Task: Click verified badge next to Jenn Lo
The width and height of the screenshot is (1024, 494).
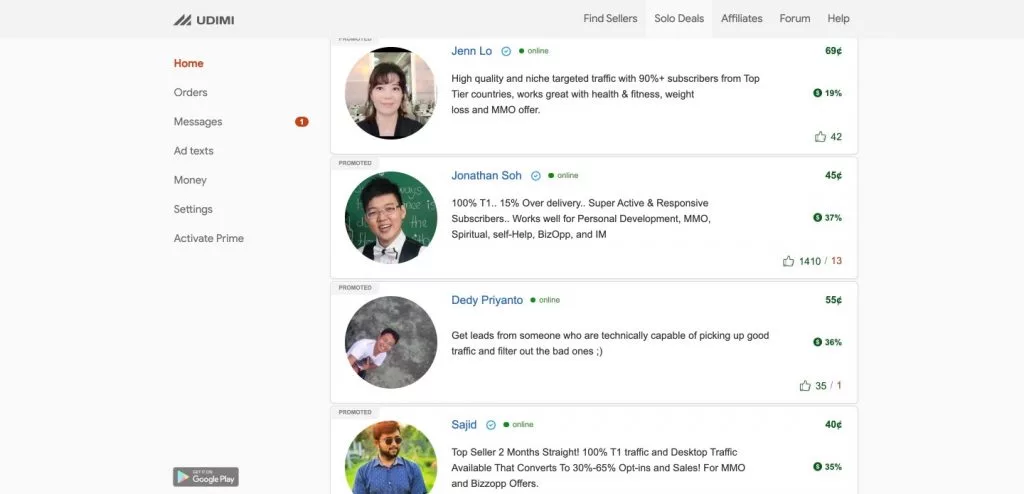Action: (x=505, y=51)
